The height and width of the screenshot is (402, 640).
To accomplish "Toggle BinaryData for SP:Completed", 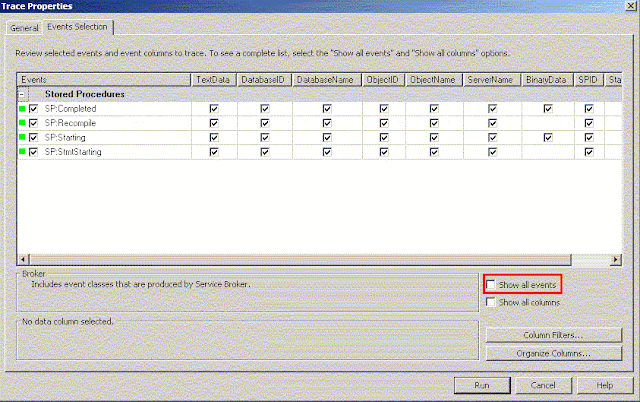I will pos(548,109).
